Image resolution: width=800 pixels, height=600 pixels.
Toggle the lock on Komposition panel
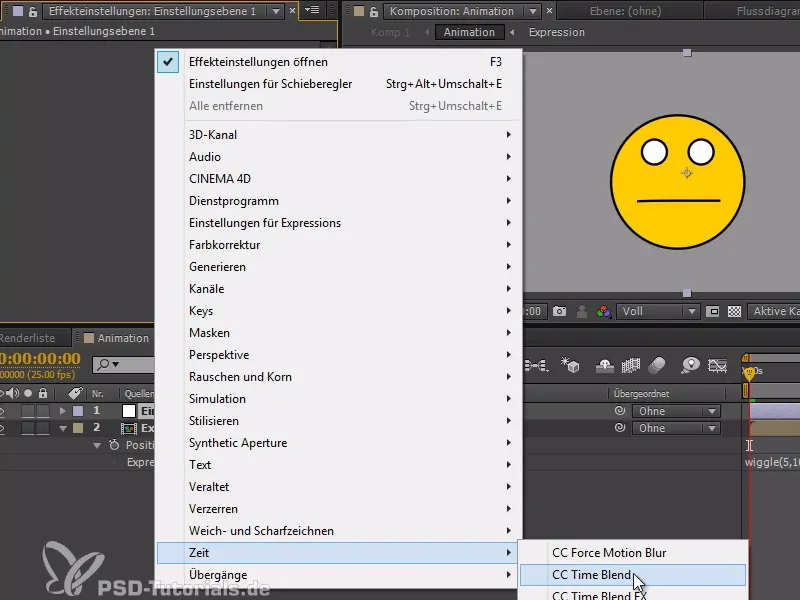[374, 11]
